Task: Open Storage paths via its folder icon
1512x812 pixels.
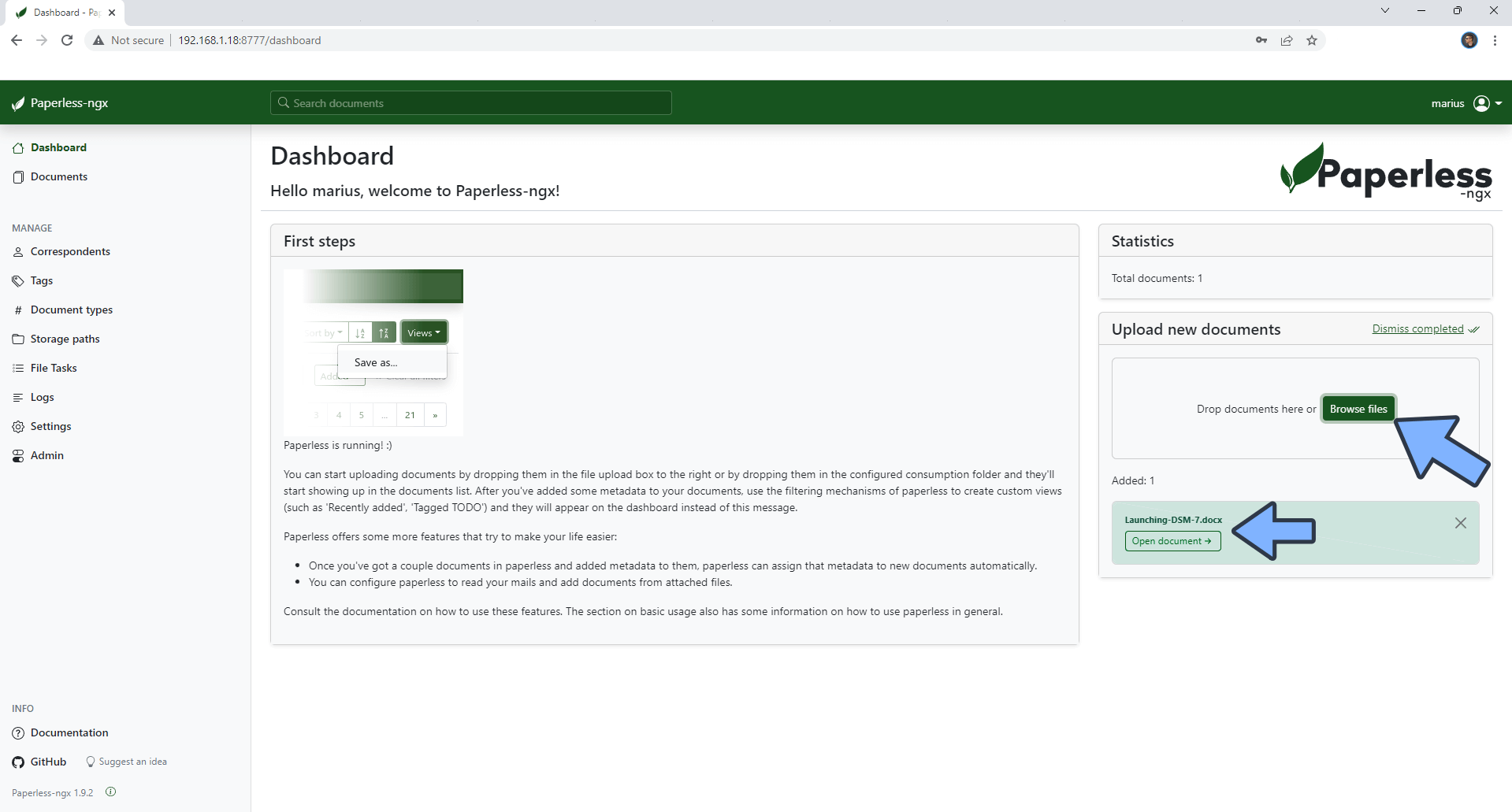Action: click(17, 339)
